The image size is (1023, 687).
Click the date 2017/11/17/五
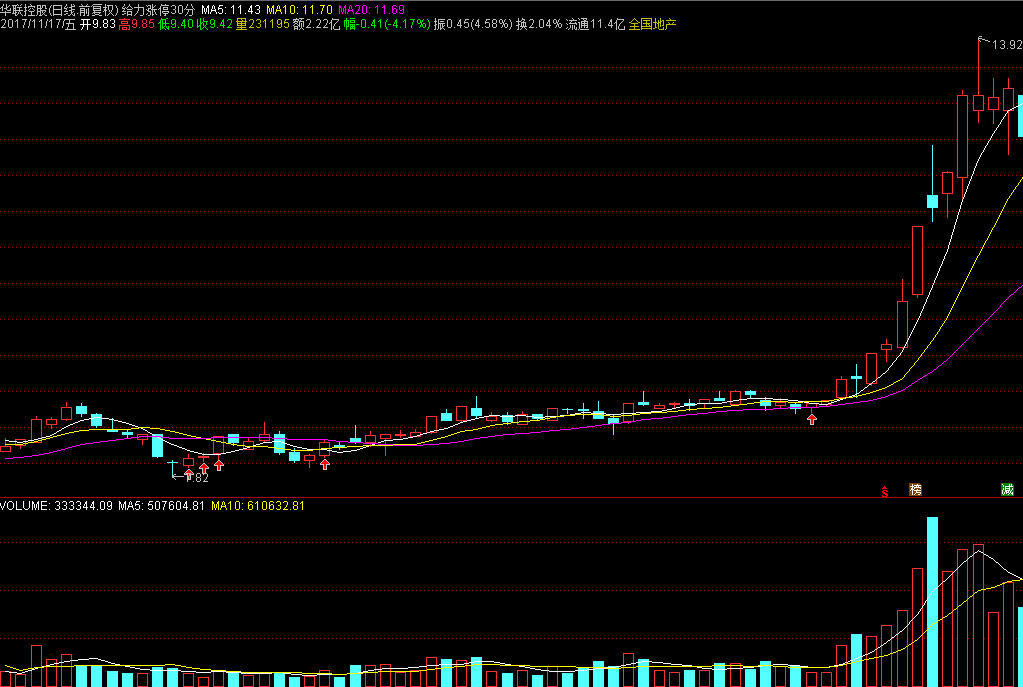38,24
